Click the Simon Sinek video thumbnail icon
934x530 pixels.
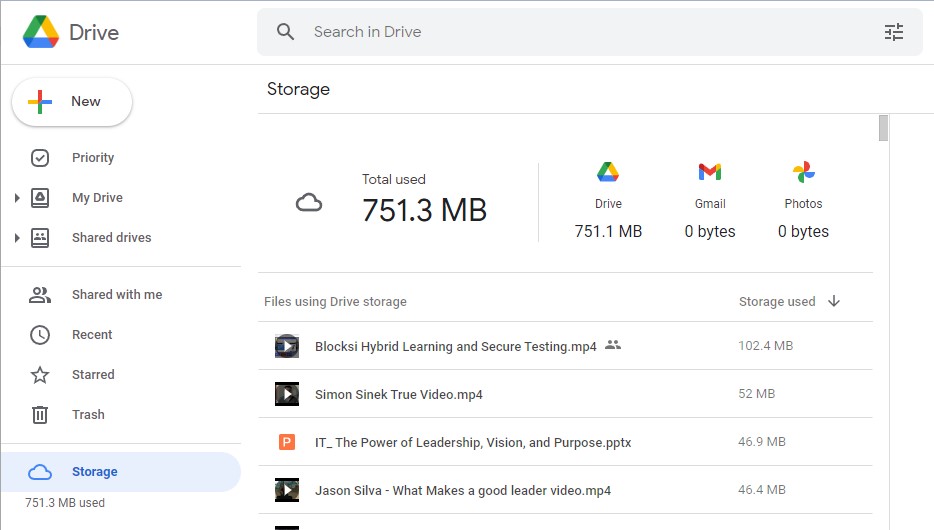click(x=287, y=394)
